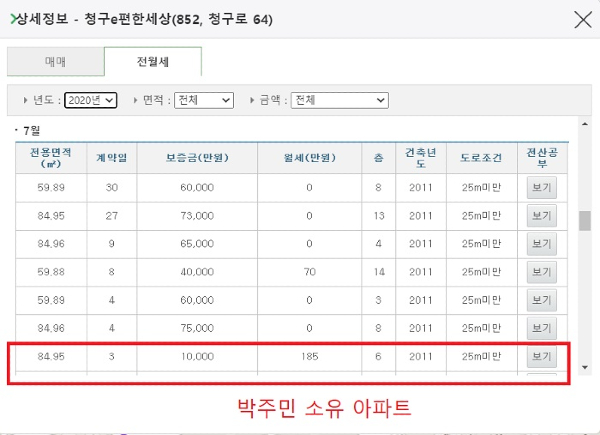Close the 상세정보 dialog with the X
600x435 pixels.
pos(578,19)
